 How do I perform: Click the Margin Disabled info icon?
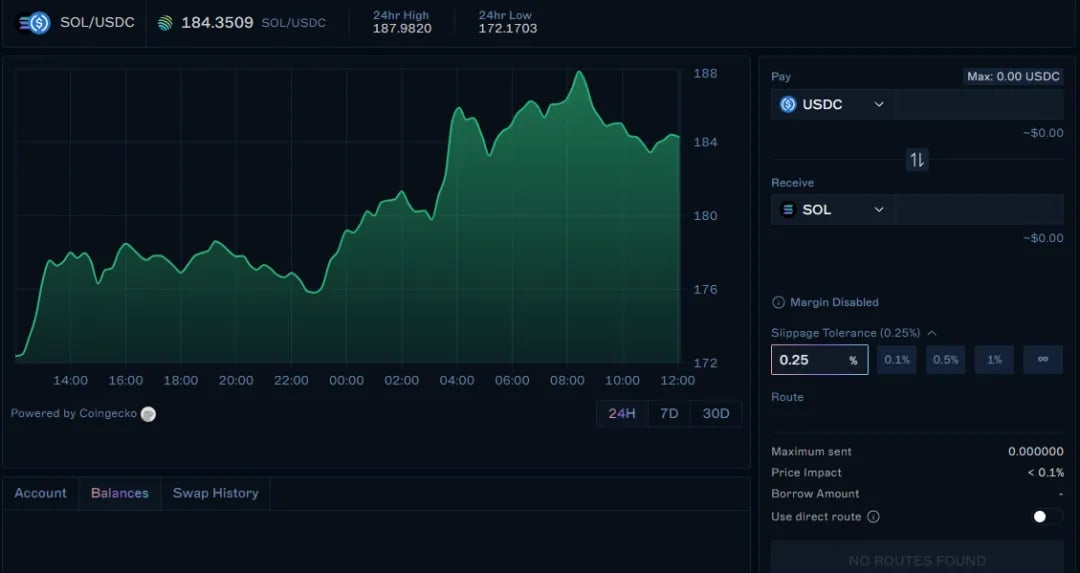point(778,302)
